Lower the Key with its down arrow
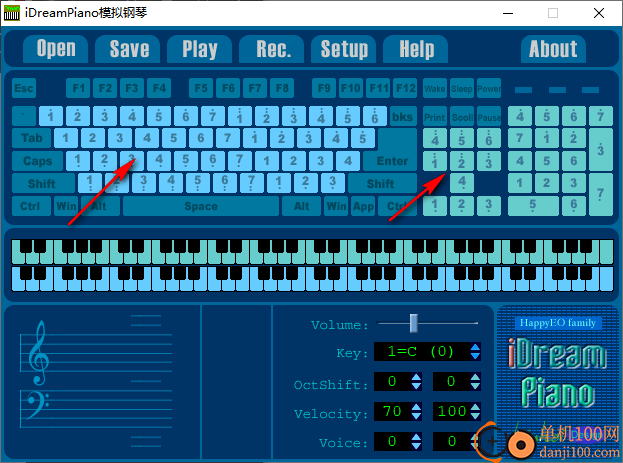 tap(475, 356)
